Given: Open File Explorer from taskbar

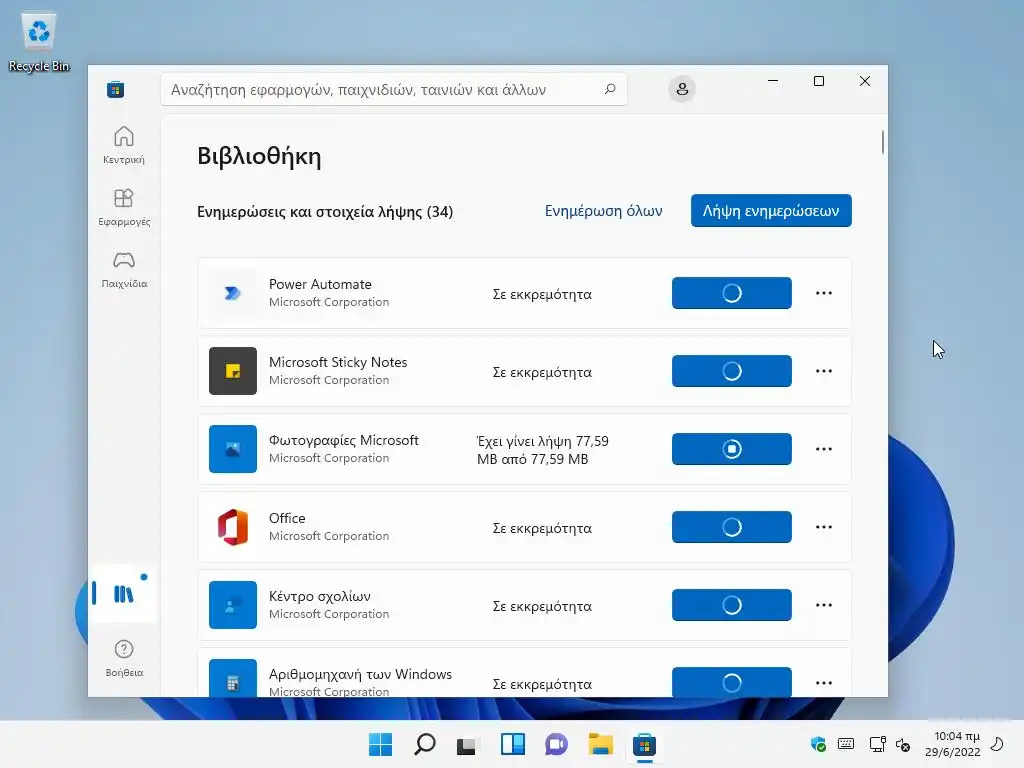Looking at the screenshot, I should (600, 744).
